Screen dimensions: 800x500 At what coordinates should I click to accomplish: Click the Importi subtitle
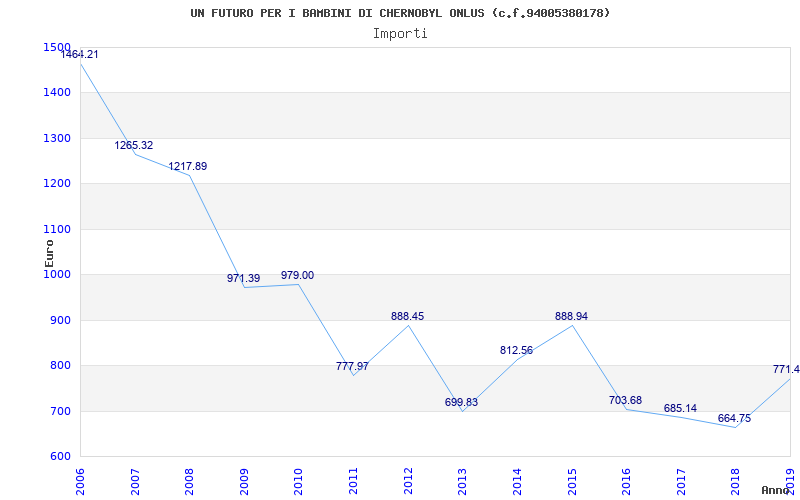[400, 34]
